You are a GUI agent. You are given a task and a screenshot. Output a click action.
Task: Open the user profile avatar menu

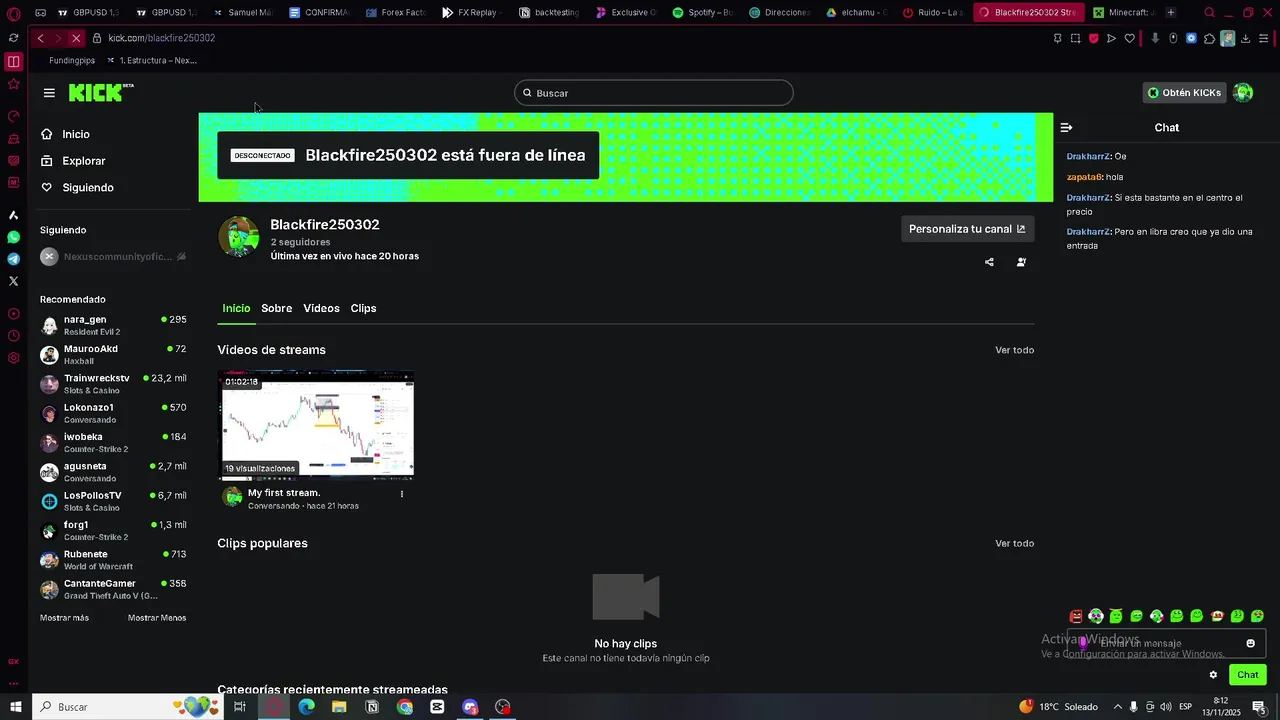tap(1243, 93)
